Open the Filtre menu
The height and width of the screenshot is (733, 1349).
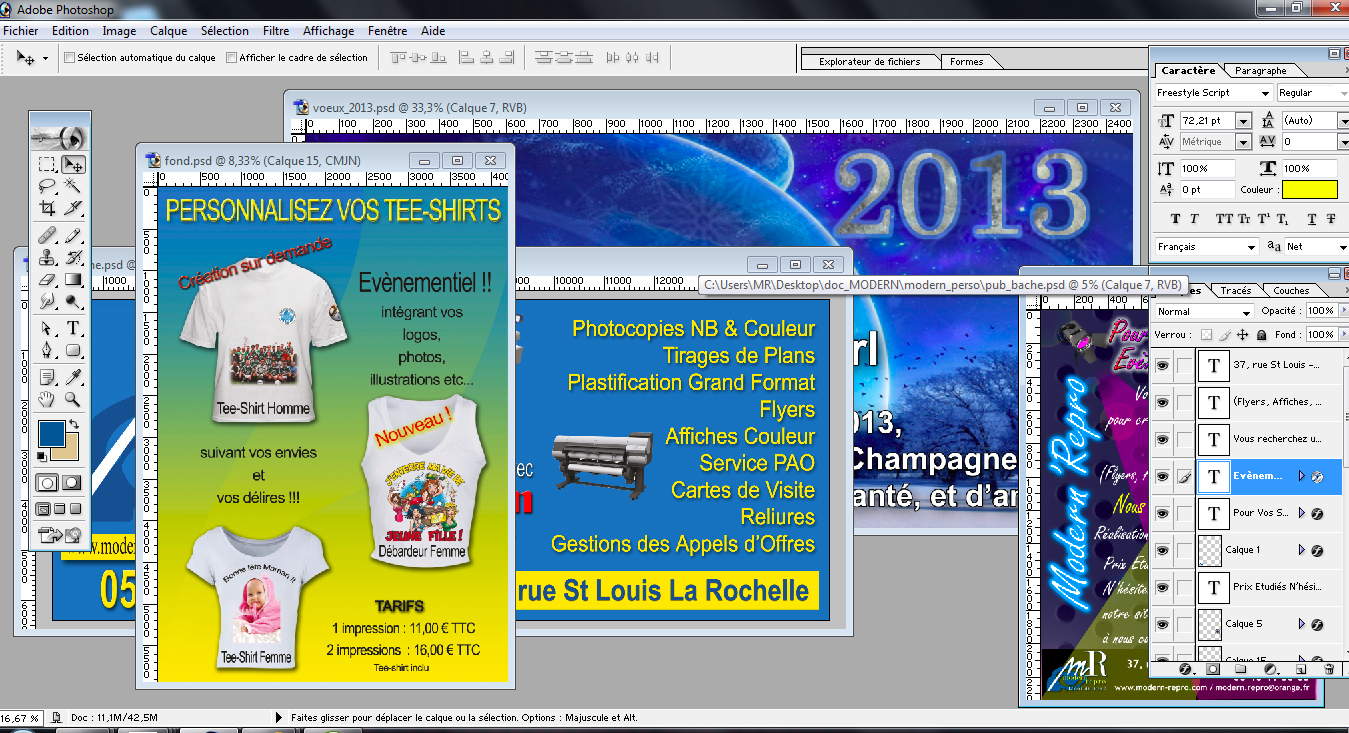point(276,31)
